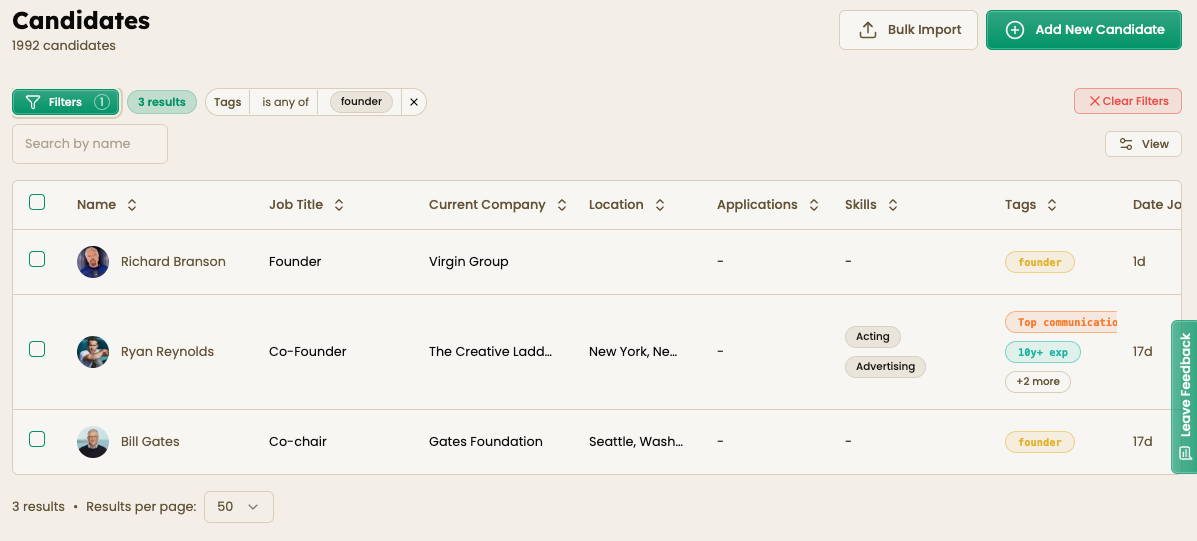Sort by Job Title column arrows

(339, 205)
